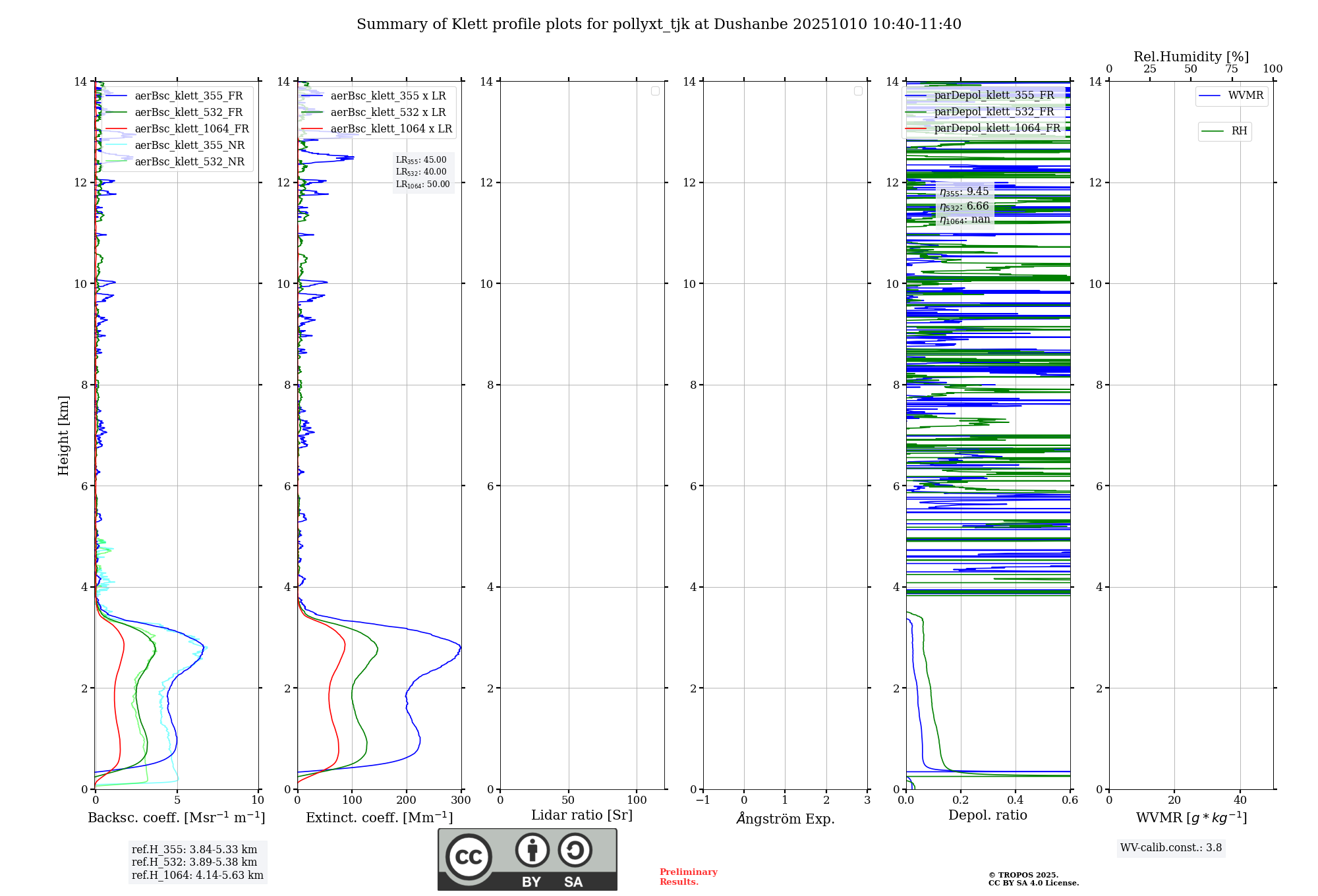Click the red Preliminary Results text

click(x=688, y=877)
